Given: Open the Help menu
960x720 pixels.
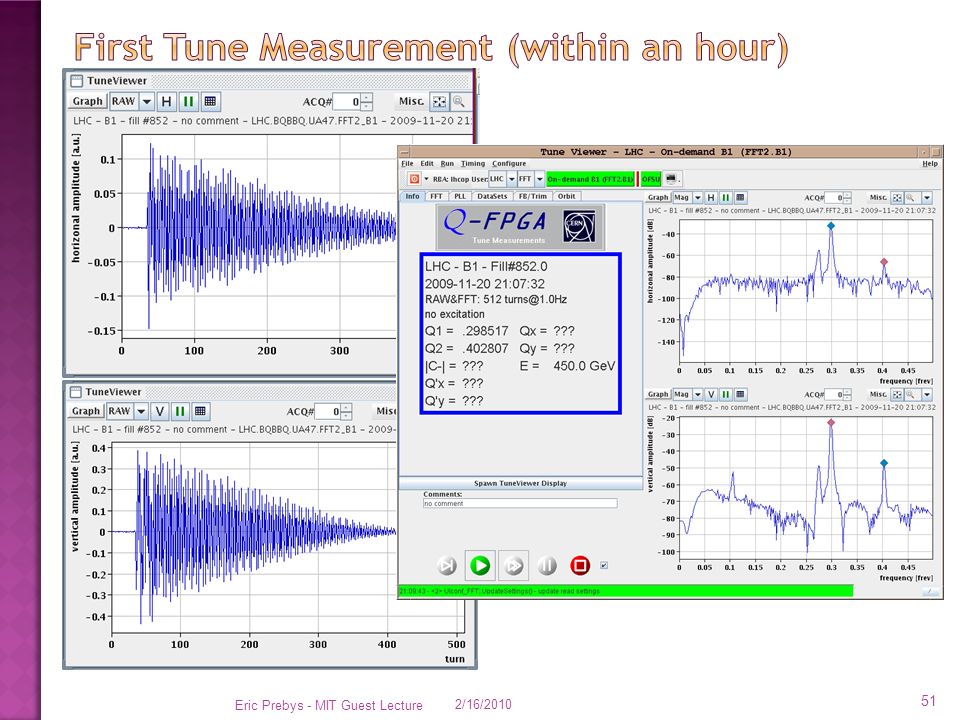Looking at the screenshot, I should 929,163.
